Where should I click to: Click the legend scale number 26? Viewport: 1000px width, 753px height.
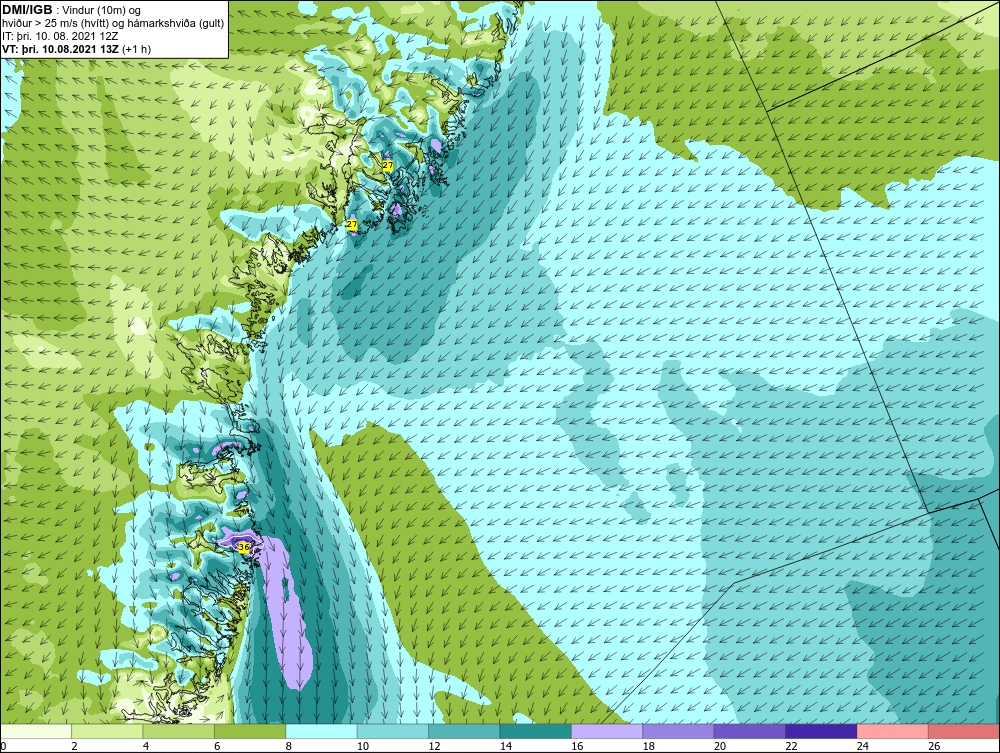pos(934,746)
